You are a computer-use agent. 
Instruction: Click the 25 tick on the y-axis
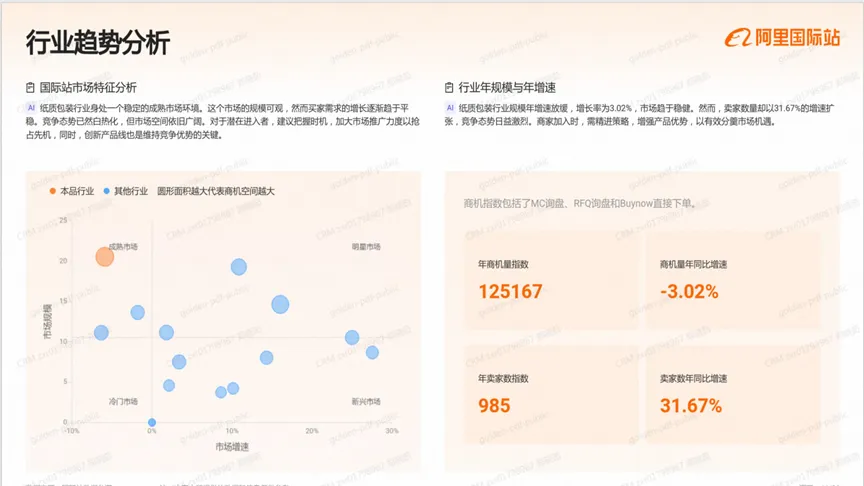pos(63,220)
